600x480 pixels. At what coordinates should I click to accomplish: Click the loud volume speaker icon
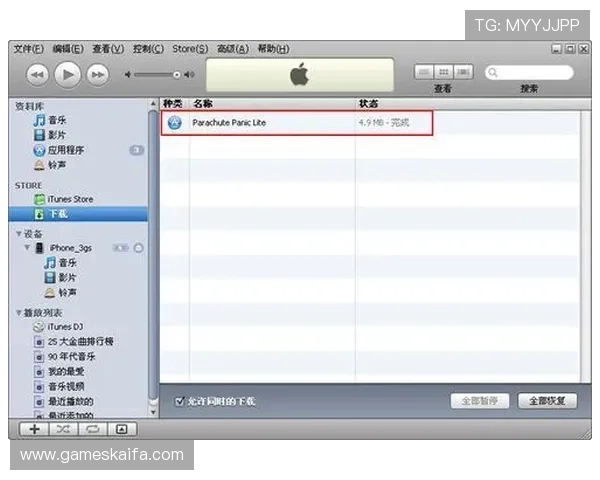189,74
